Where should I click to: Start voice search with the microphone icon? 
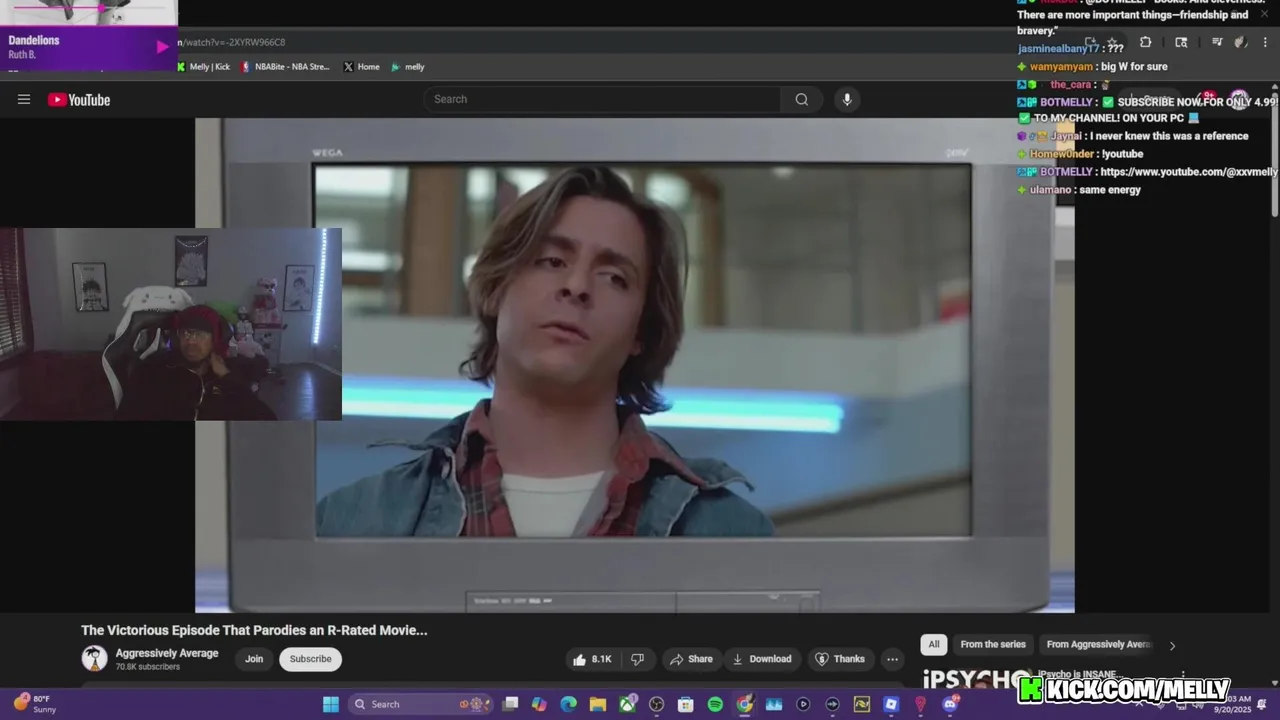[847, 99]
